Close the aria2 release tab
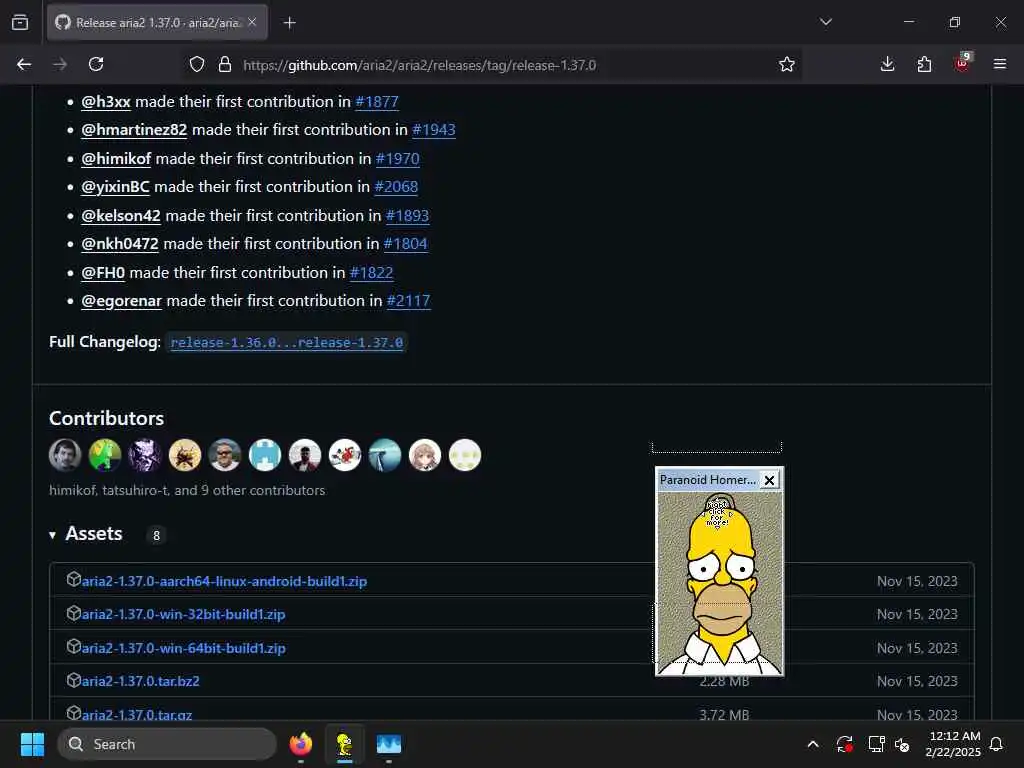 [252, 22]
